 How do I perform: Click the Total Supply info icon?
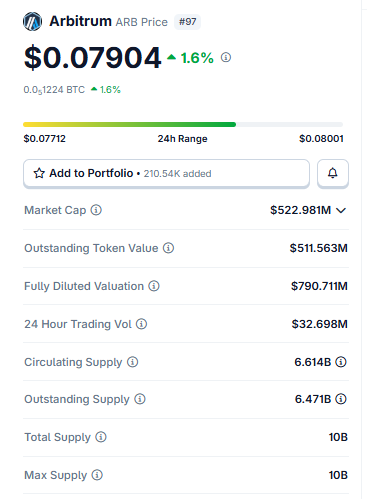(x=101, y=437)
